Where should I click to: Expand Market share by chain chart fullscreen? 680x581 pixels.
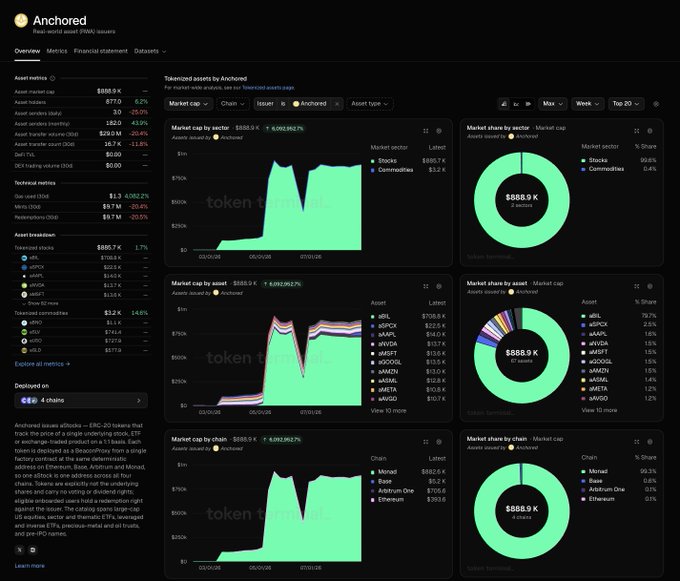pyautogui.click(x=637, y=442)
